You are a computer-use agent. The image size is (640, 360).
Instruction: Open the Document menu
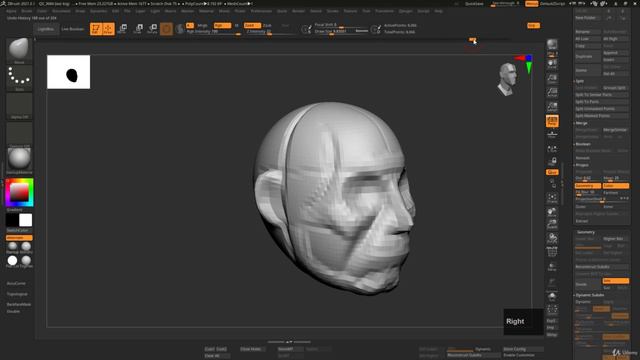tap(61, 11)
